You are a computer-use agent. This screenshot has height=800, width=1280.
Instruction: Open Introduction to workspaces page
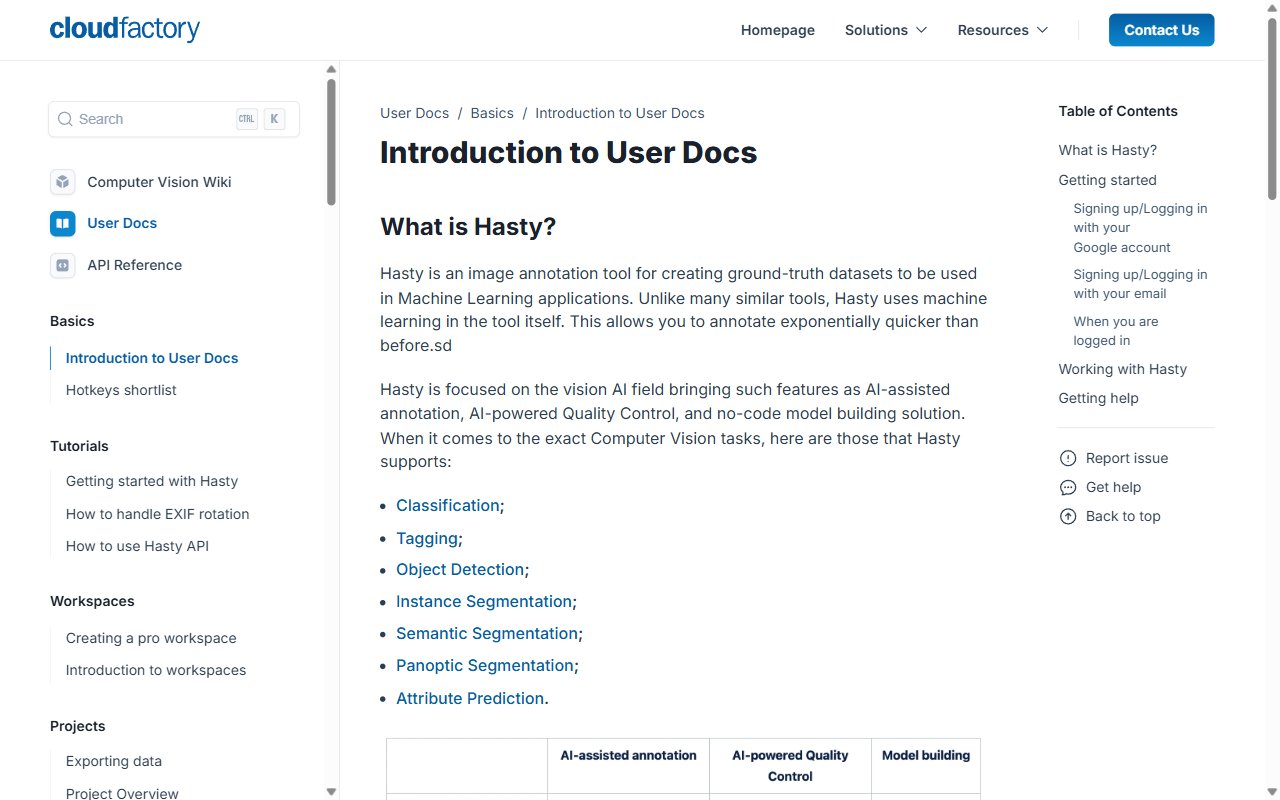(156, 670)
